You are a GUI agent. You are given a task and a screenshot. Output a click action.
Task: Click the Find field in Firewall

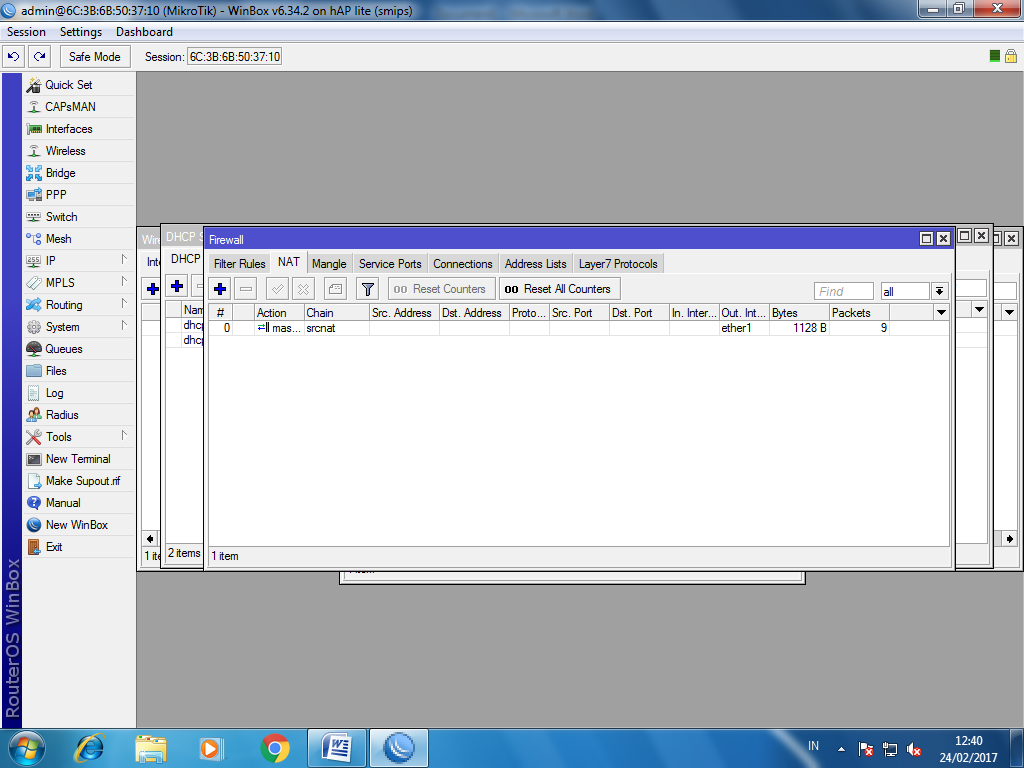[844, 291]
